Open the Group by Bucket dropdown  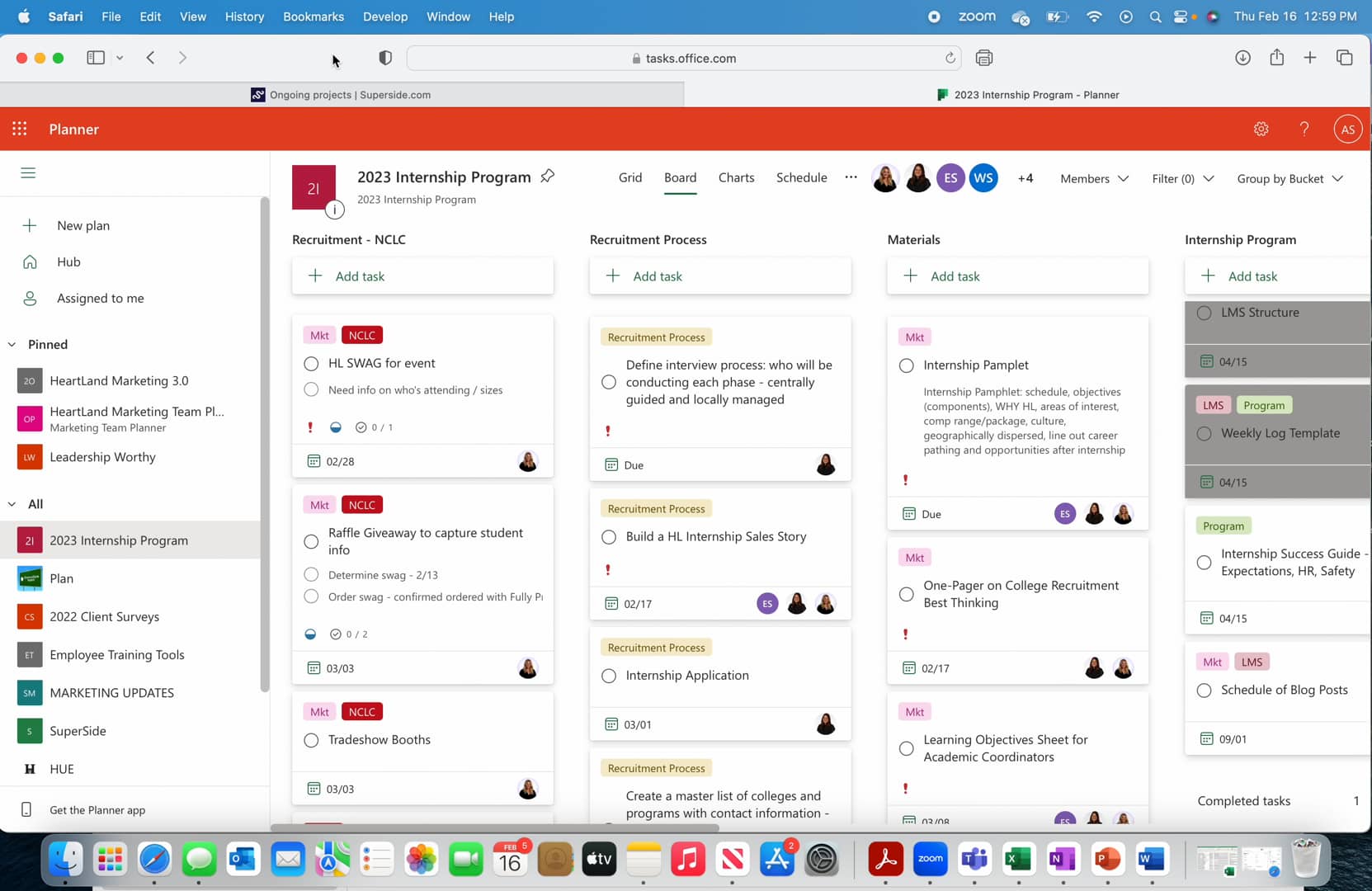click(1289, 178)
